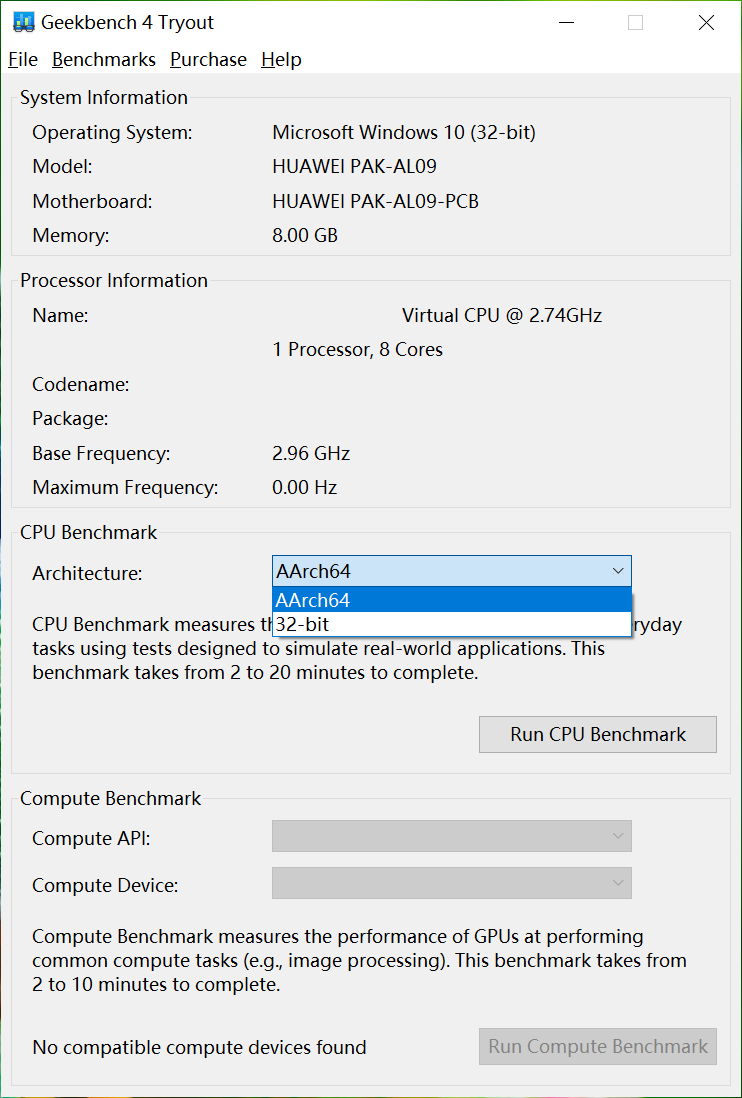Click the 'Operating System:' label
The height and width of the screenshot is (1098, 742).
click(112, 132)
